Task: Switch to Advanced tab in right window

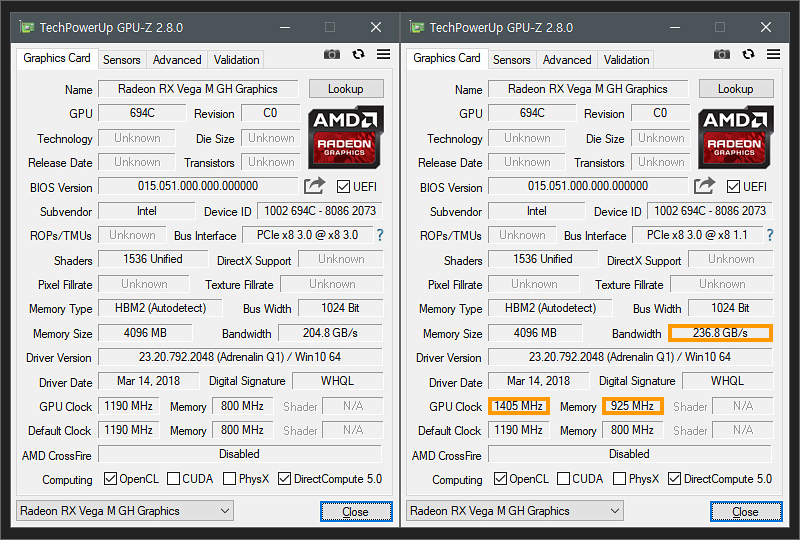Action: (567, 60)
